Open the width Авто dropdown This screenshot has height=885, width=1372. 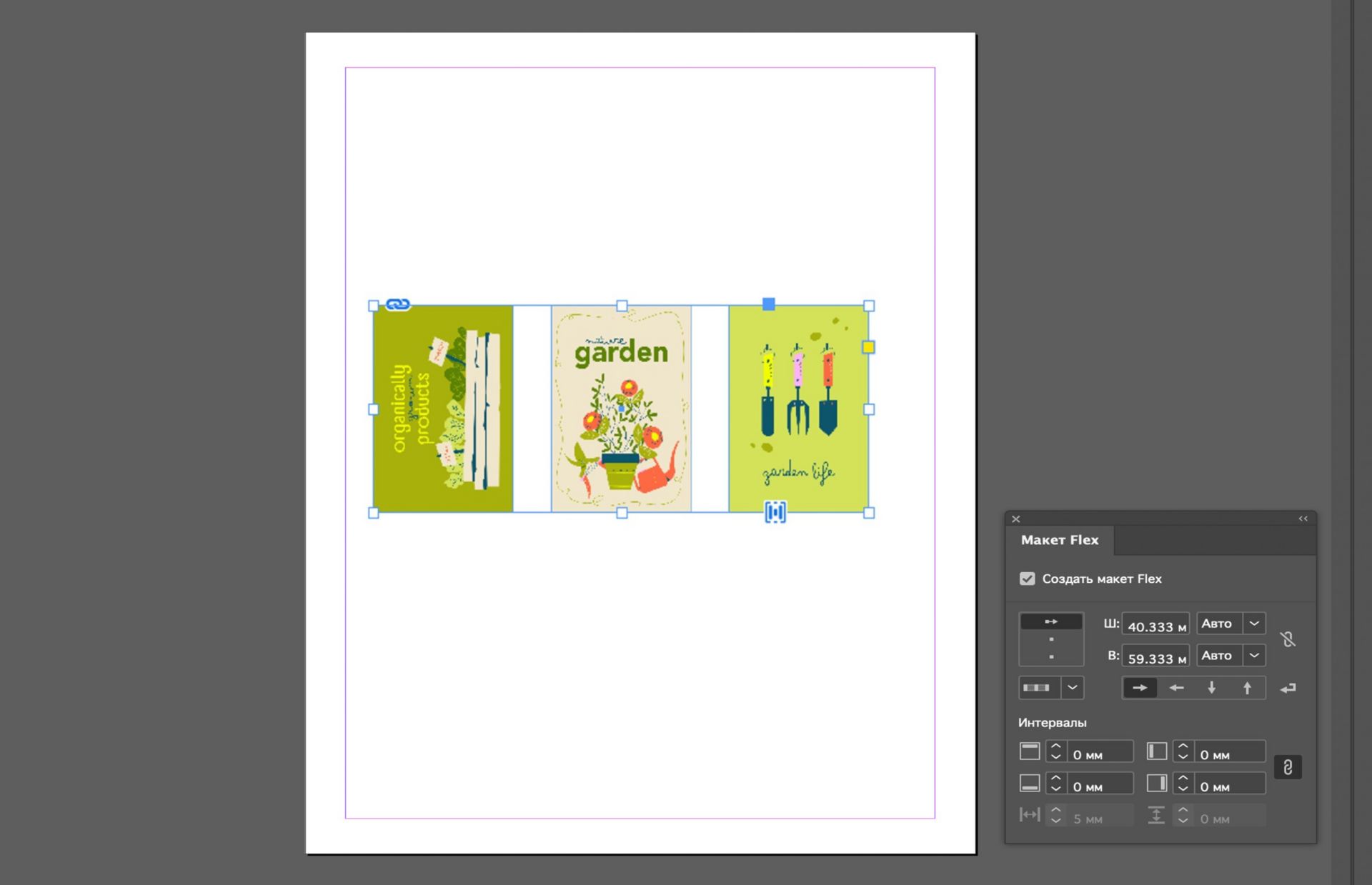pos(1254,624)
